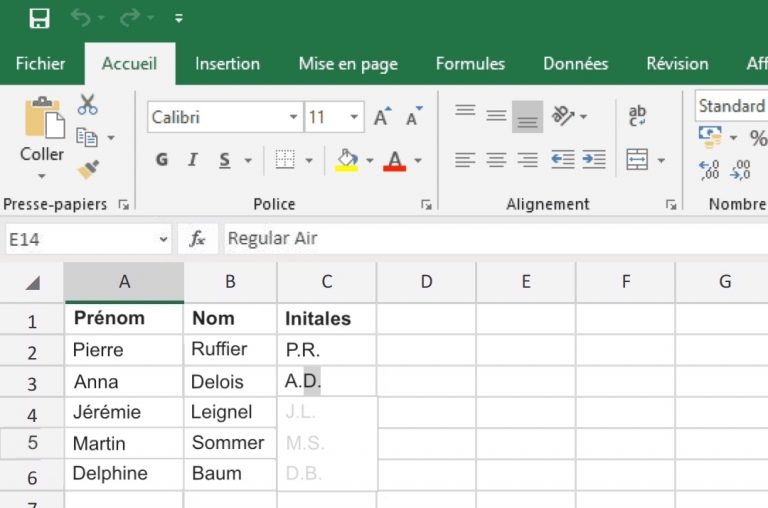Switch to the Insertion ribbon tab
The image size is (768, 508).
(228, 64)
